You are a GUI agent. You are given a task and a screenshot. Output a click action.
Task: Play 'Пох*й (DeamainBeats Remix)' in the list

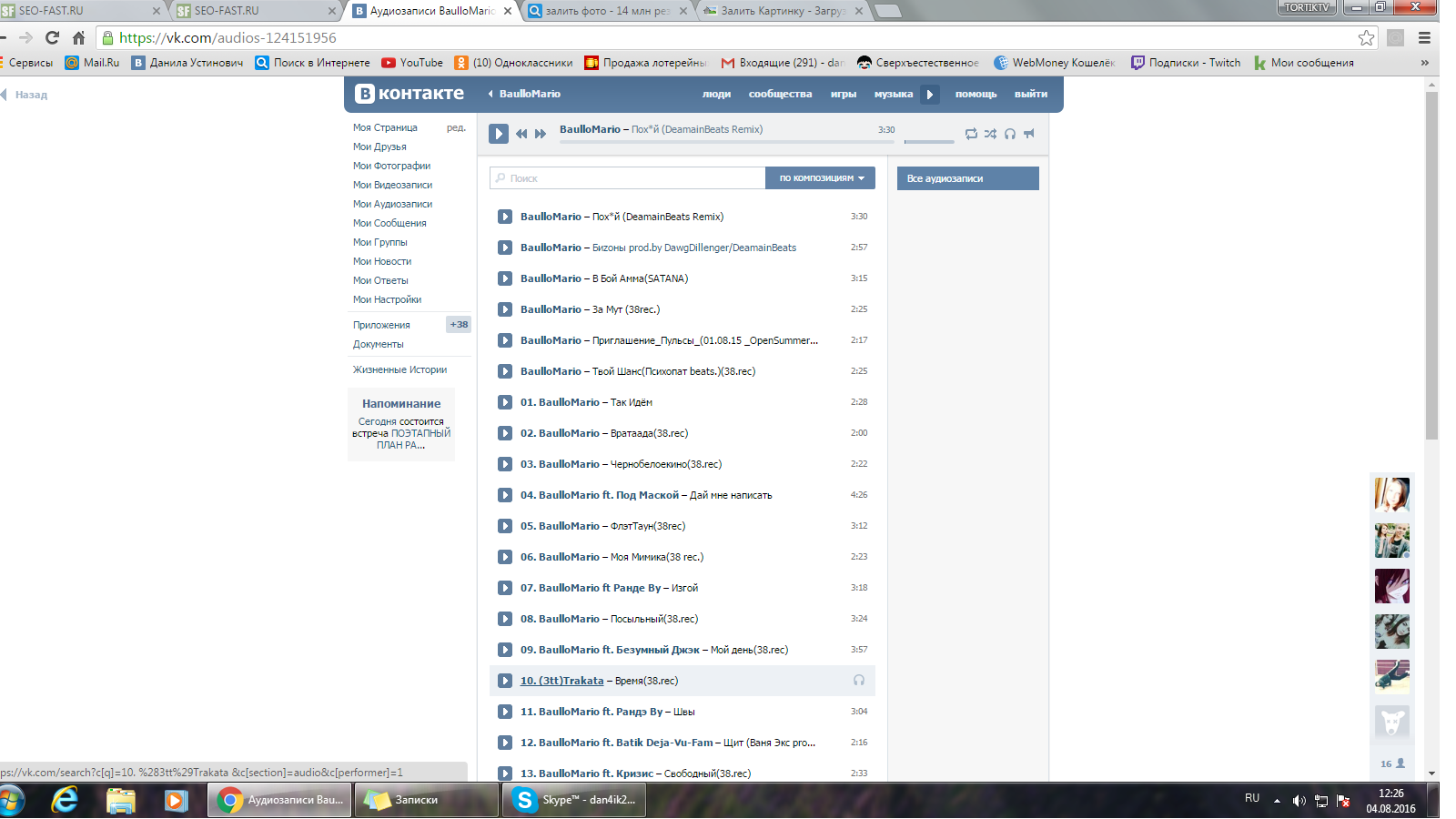point(505,217)
